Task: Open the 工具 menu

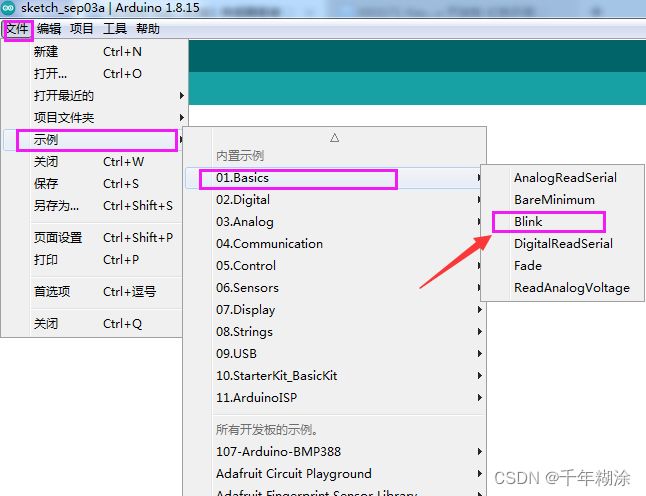Action: coord(115,29)
